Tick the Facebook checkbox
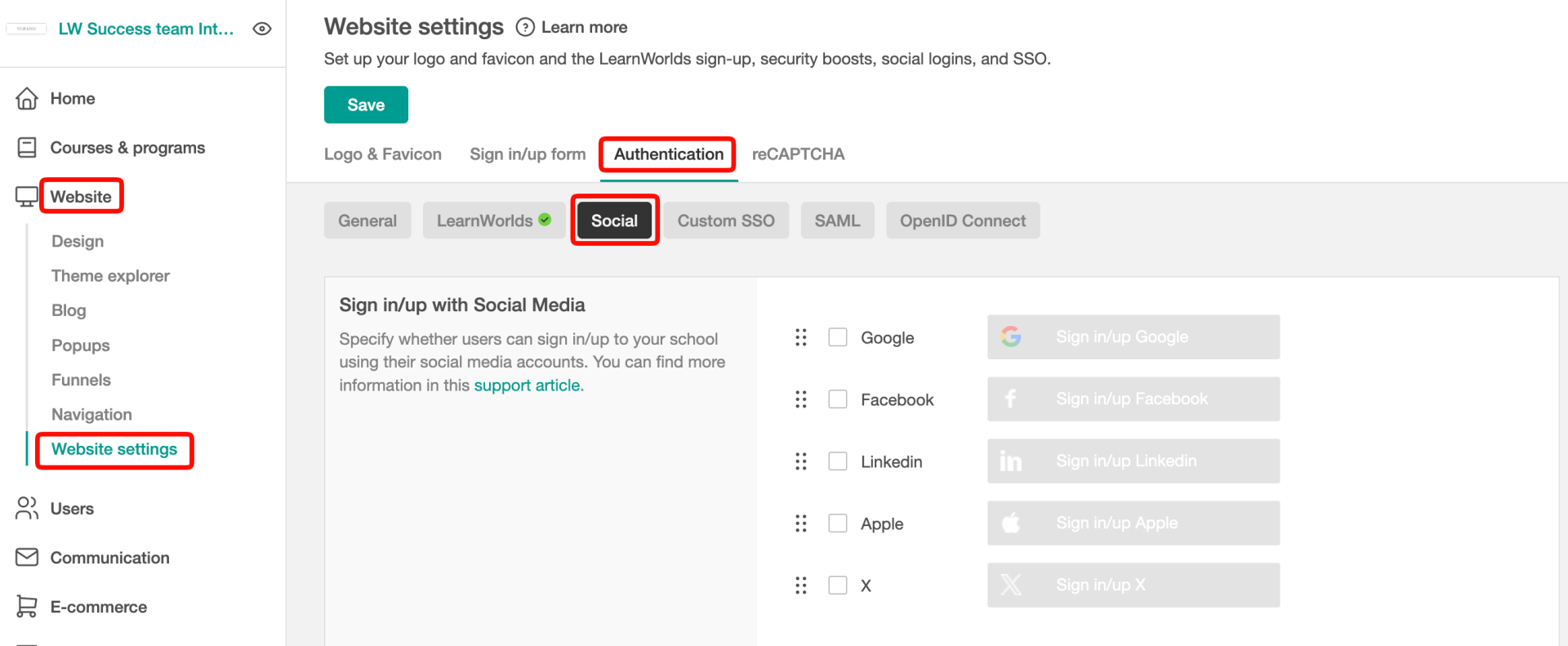1568x646 pixels. [838, 399]
